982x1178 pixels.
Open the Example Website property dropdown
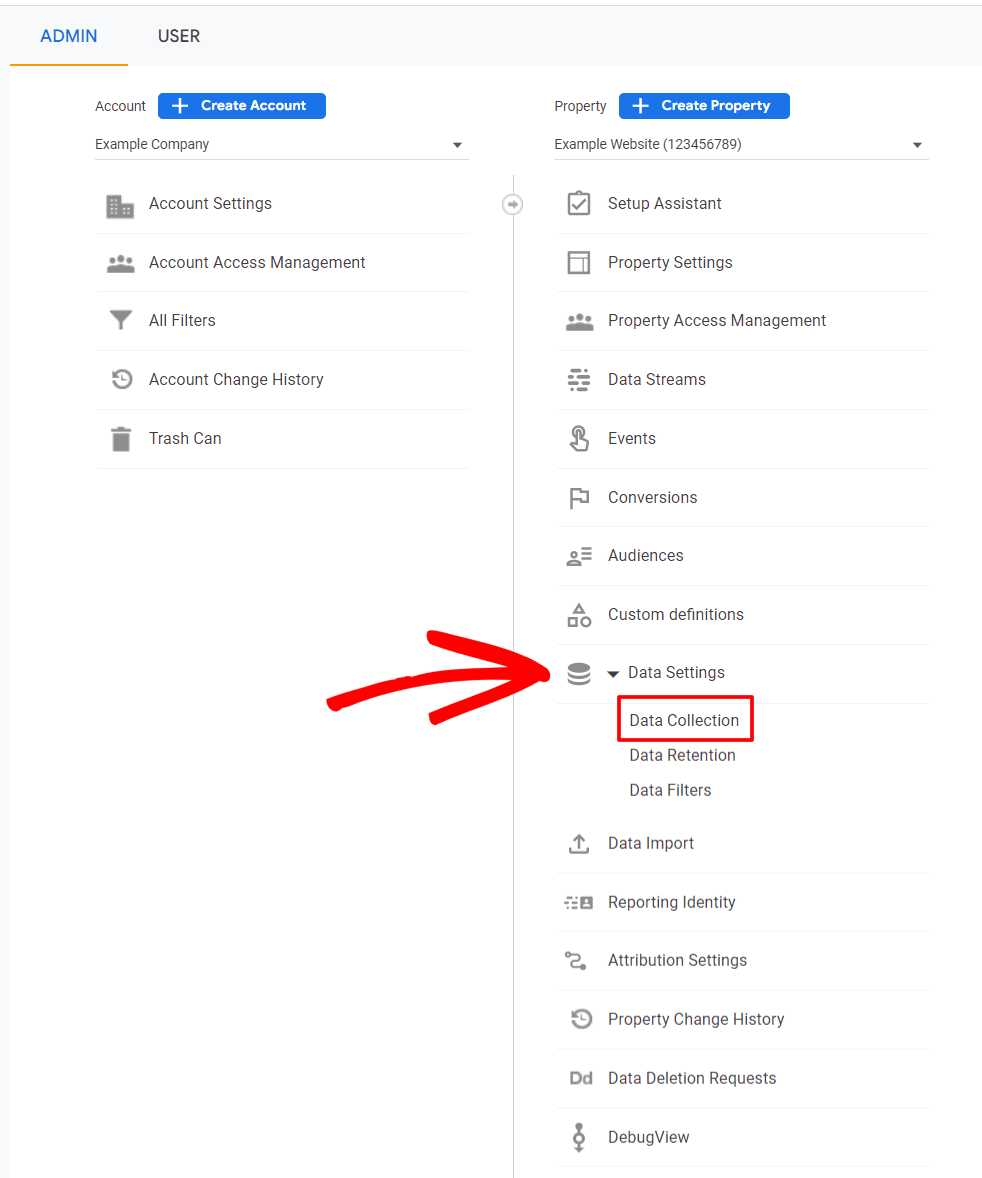click(x=917, y=145)
